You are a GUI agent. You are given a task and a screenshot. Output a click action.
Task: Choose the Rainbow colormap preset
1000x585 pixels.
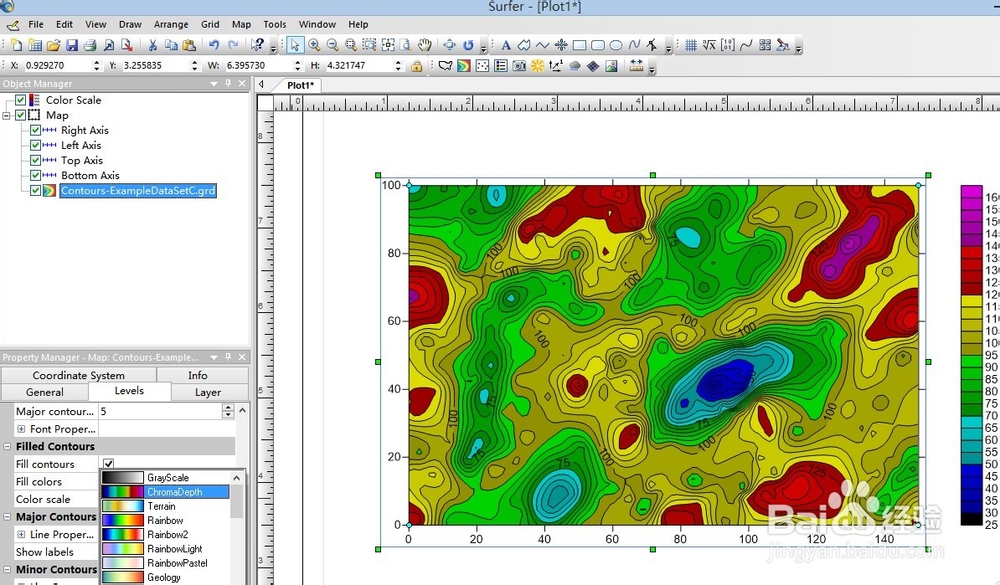coord(165,521)
